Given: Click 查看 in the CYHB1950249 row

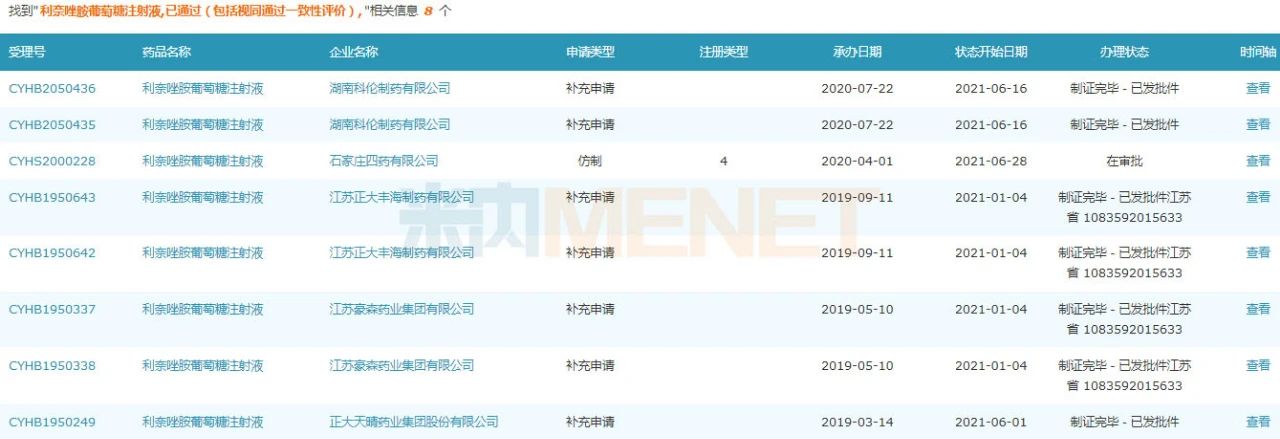Looking at the screenshot, I should [1257, 422].
